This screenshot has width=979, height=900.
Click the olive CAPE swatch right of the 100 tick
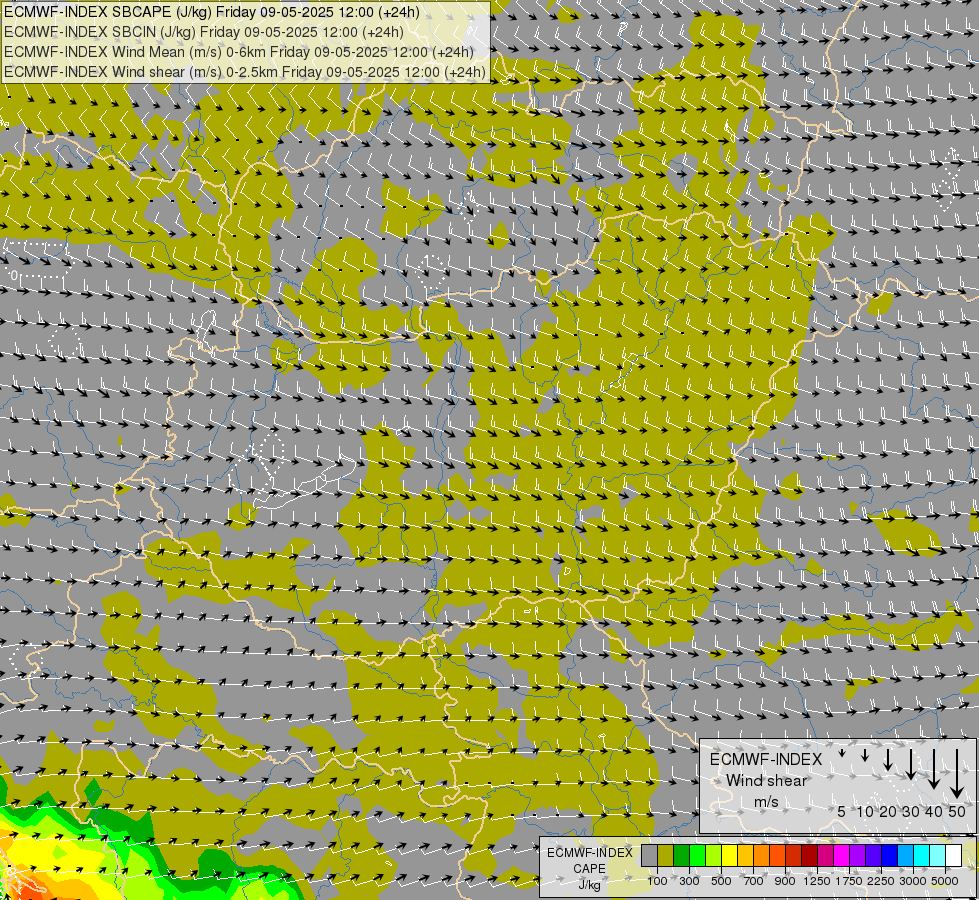pyautogui.click(x=666, y=856)
